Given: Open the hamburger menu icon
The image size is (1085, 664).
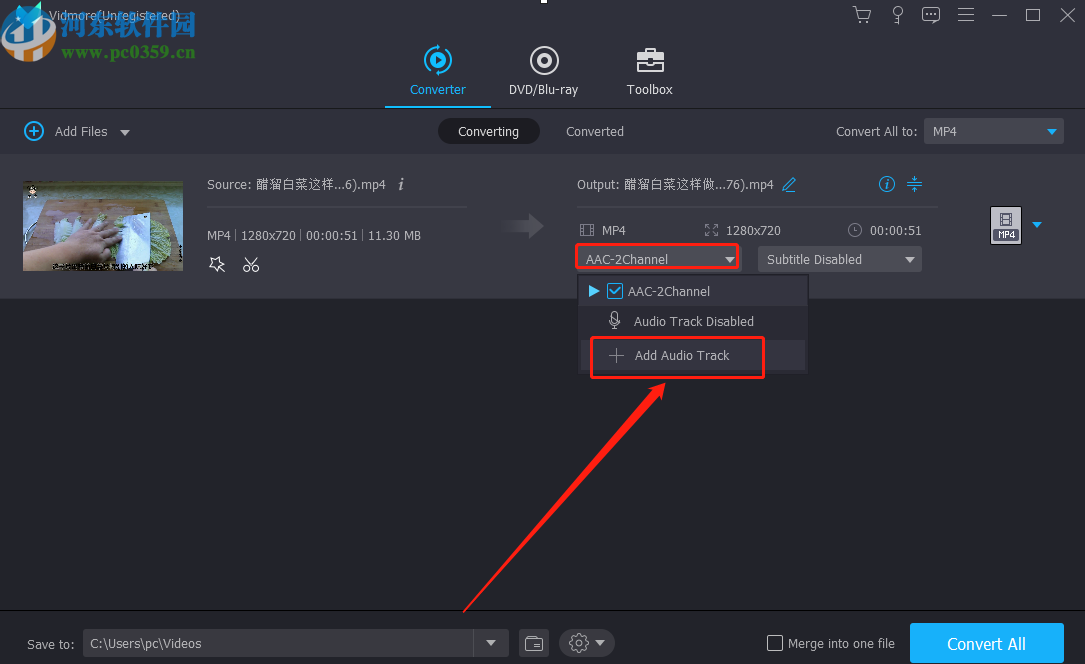Looking at the screenshot, I should [965, 15].
